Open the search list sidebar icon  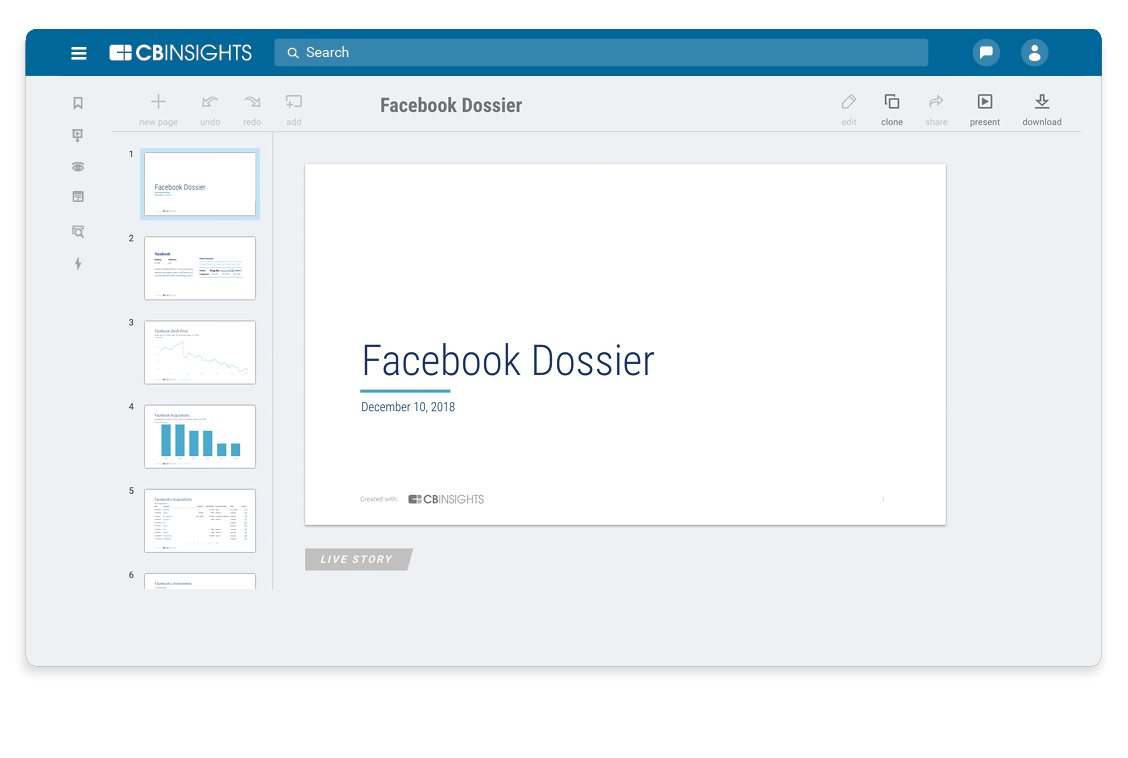click(x=78, y=232)
